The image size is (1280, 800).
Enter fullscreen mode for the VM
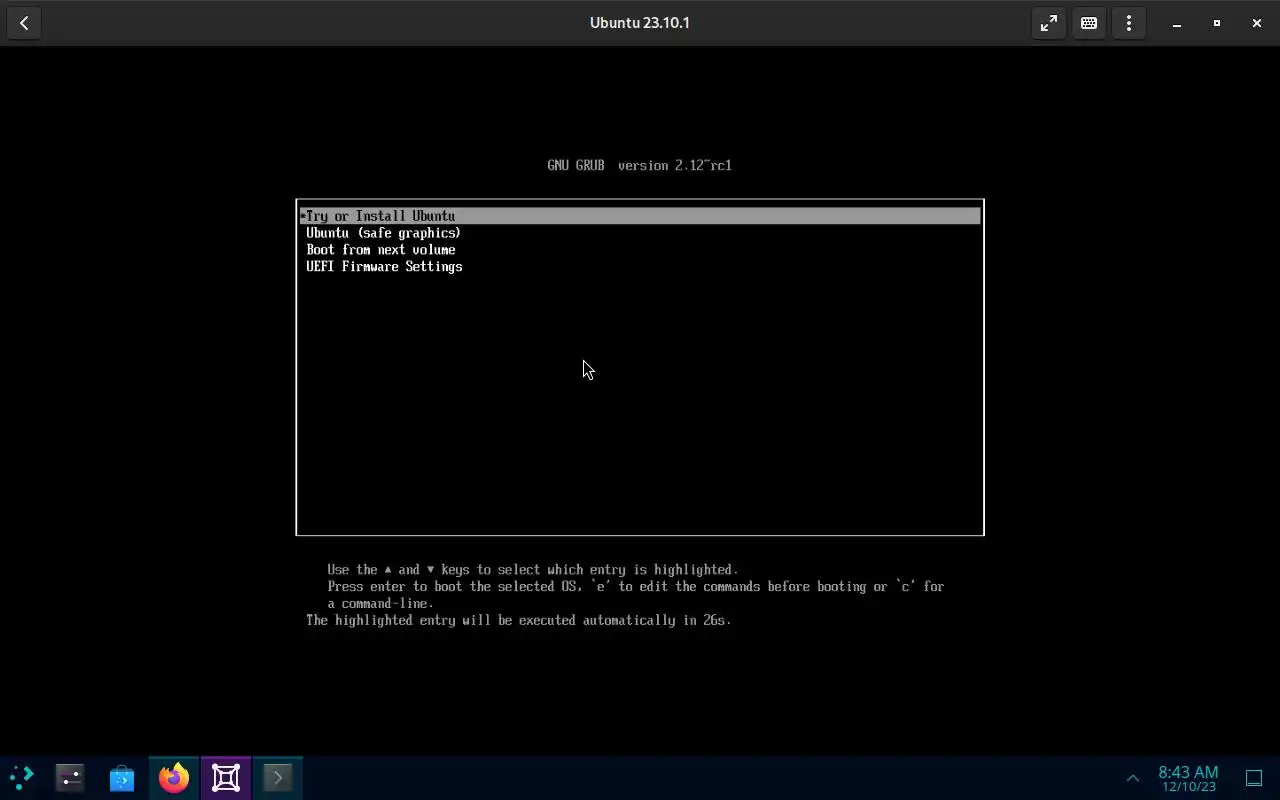coord(1049,23)
